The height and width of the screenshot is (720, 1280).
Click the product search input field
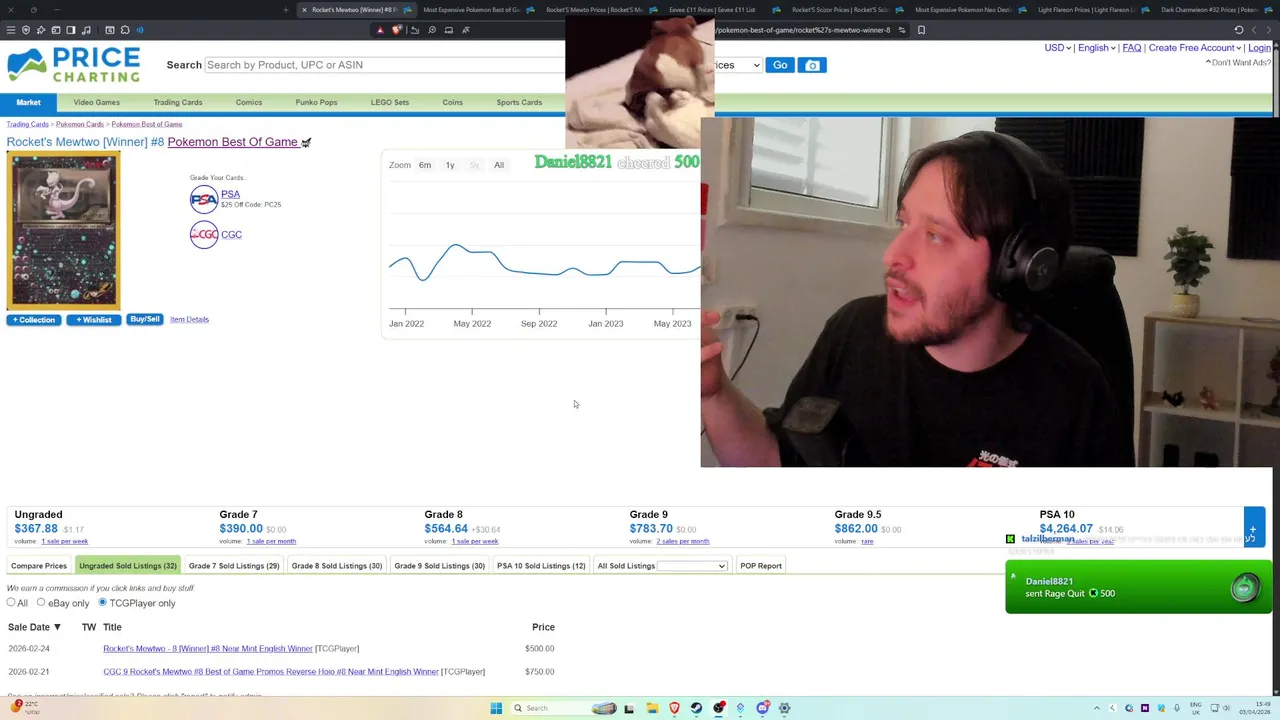(384, 65)
